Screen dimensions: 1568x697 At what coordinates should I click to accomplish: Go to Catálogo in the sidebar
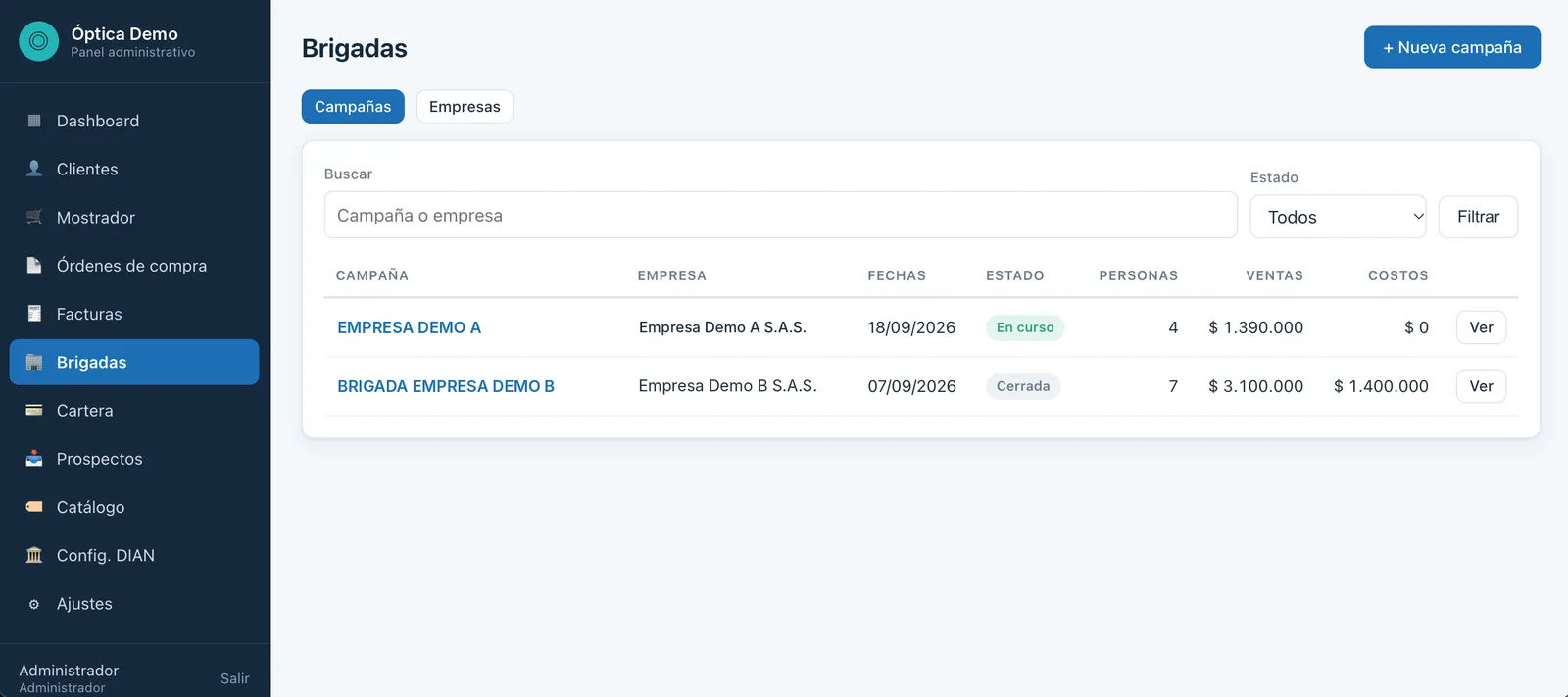point(134,507)
